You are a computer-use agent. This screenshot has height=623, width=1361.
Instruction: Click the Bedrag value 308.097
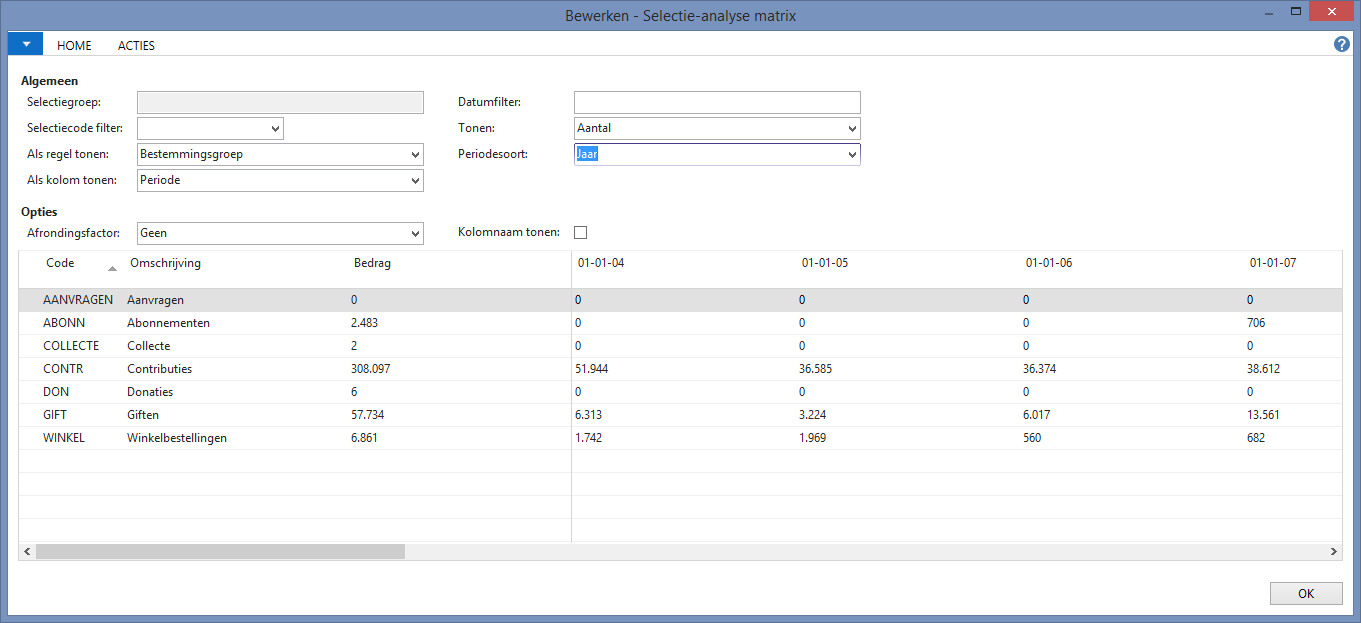[371, 369]
